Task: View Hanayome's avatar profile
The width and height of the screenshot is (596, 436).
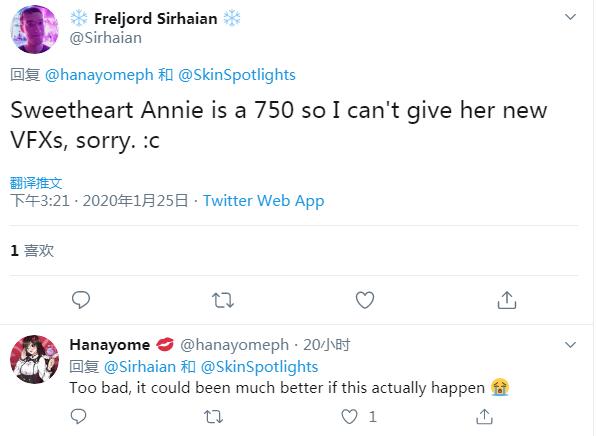Action: (34, 359)
